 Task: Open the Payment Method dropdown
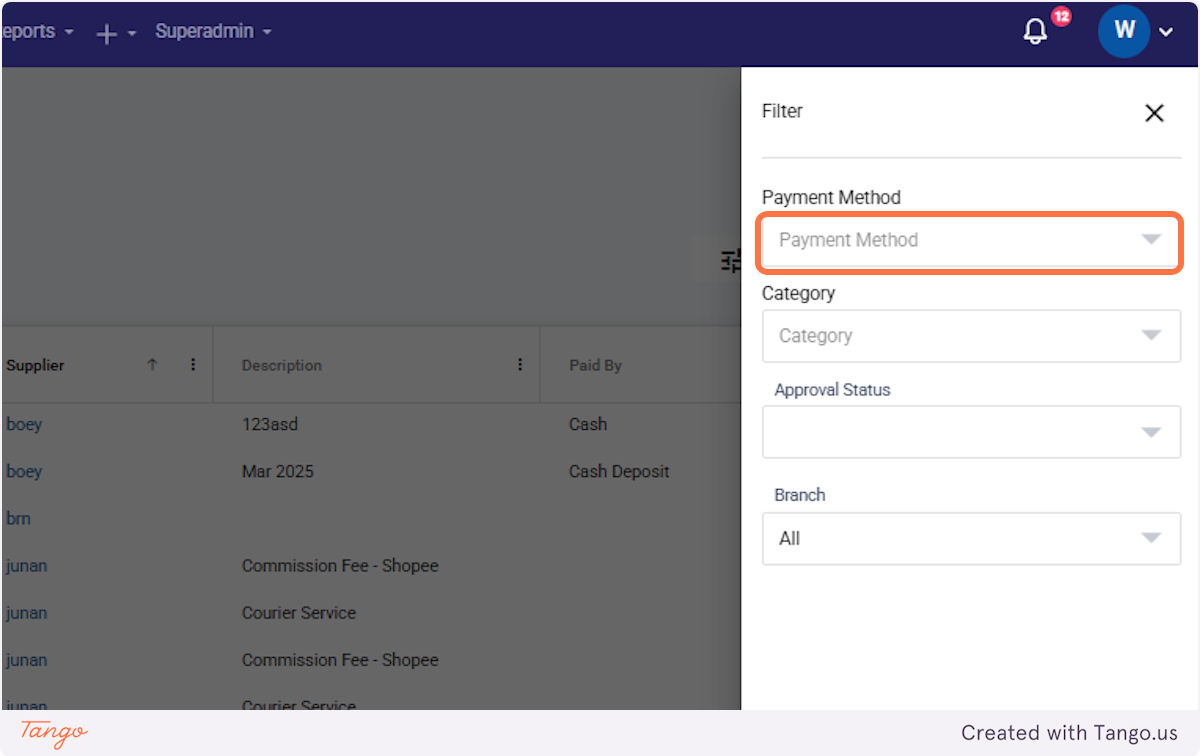click(x=971, y=240)
